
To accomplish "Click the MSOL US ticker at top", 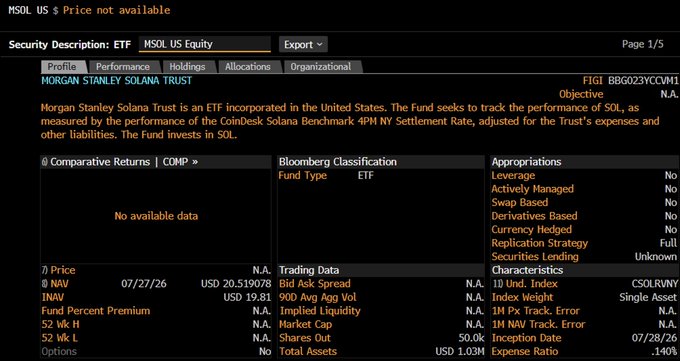I will pos(28,10).
